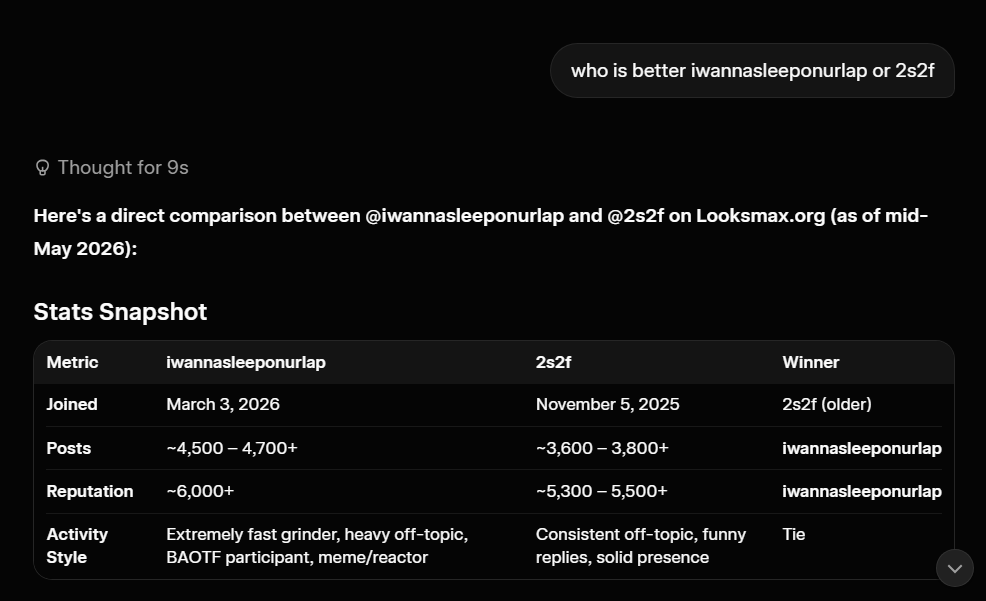Click the iwannasleeponurlap column header
The image size is (986, 601).
click(x=246, y=362)
